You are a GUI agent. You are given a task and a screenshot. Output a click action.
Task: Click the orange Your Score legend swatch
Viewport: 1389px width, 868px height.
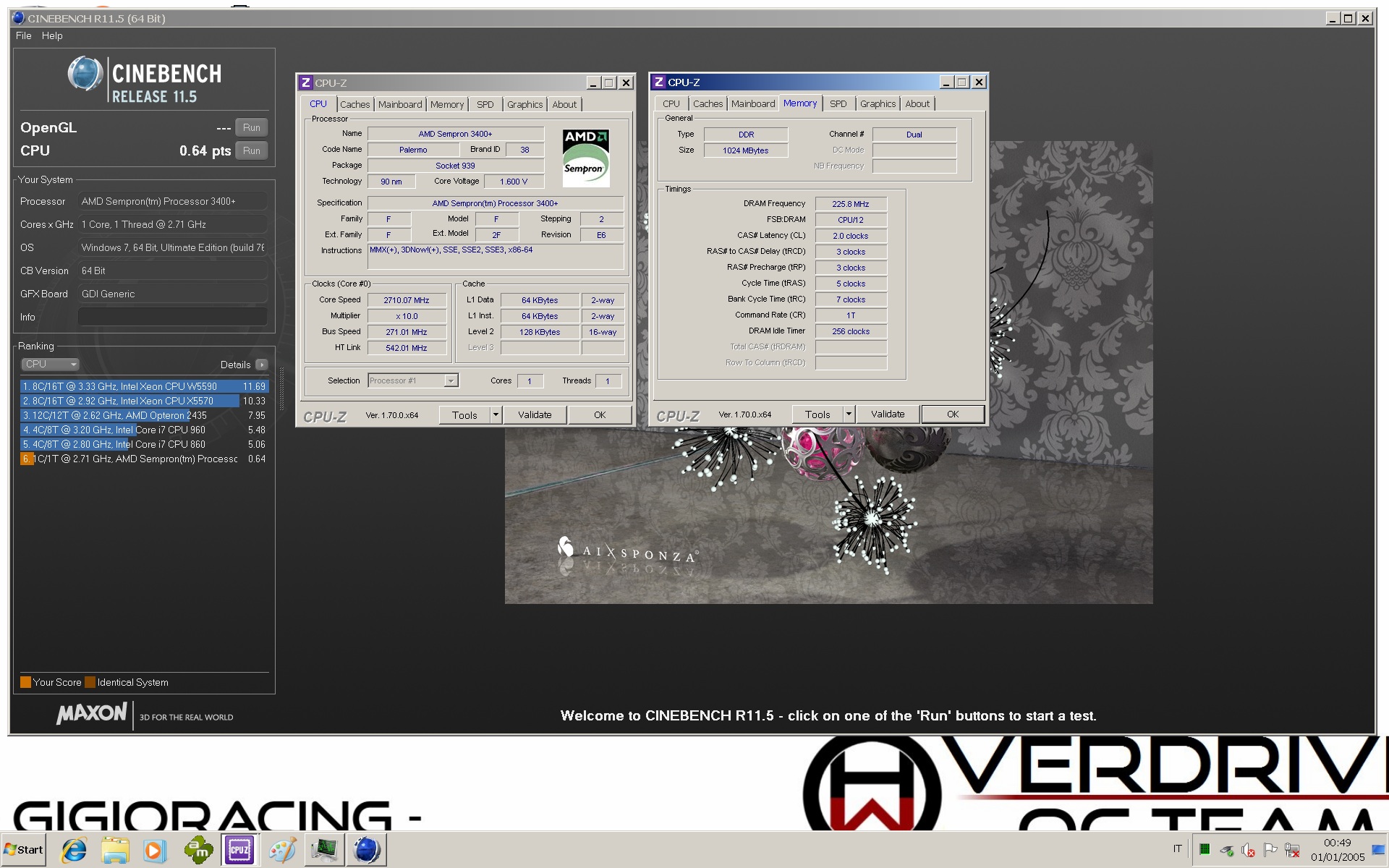click(x=25, y=682)
